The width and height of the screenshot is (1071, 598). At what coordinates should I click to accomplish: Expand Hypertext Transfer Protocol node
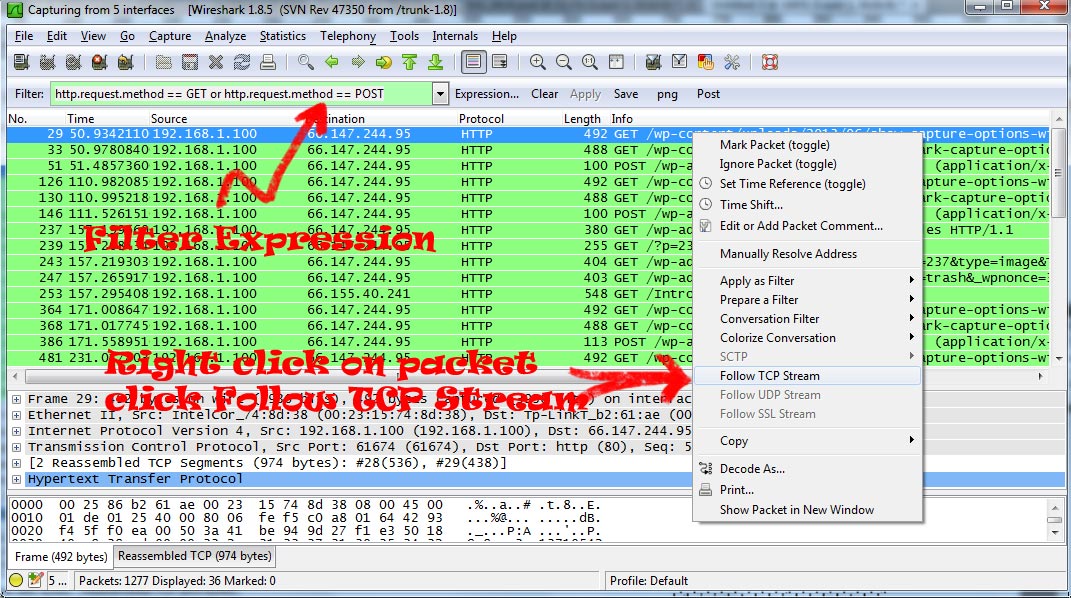[16, 479]
